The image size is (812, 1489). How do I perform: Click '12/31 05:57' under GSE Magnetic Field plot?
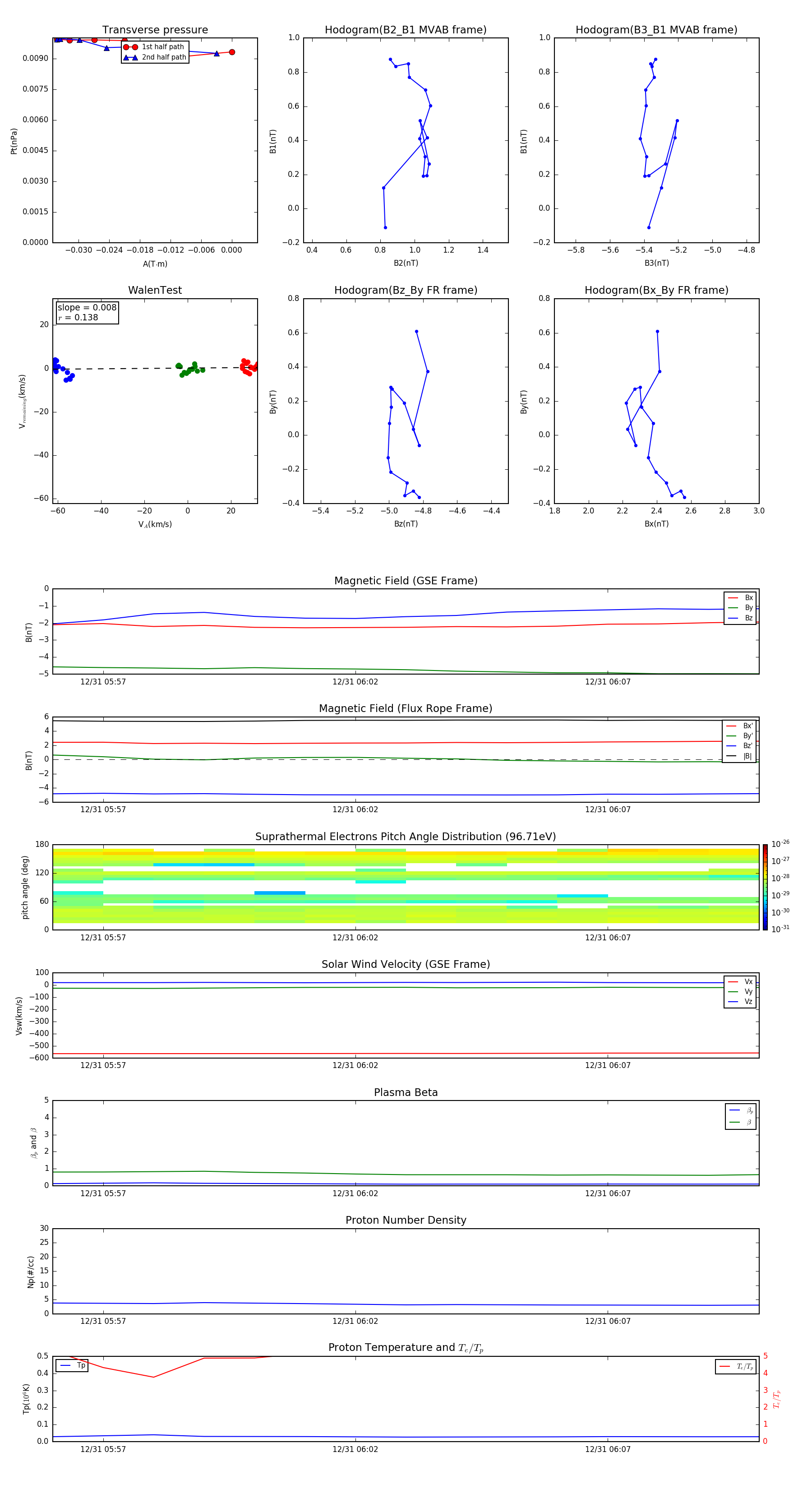(x=103, y=682)
